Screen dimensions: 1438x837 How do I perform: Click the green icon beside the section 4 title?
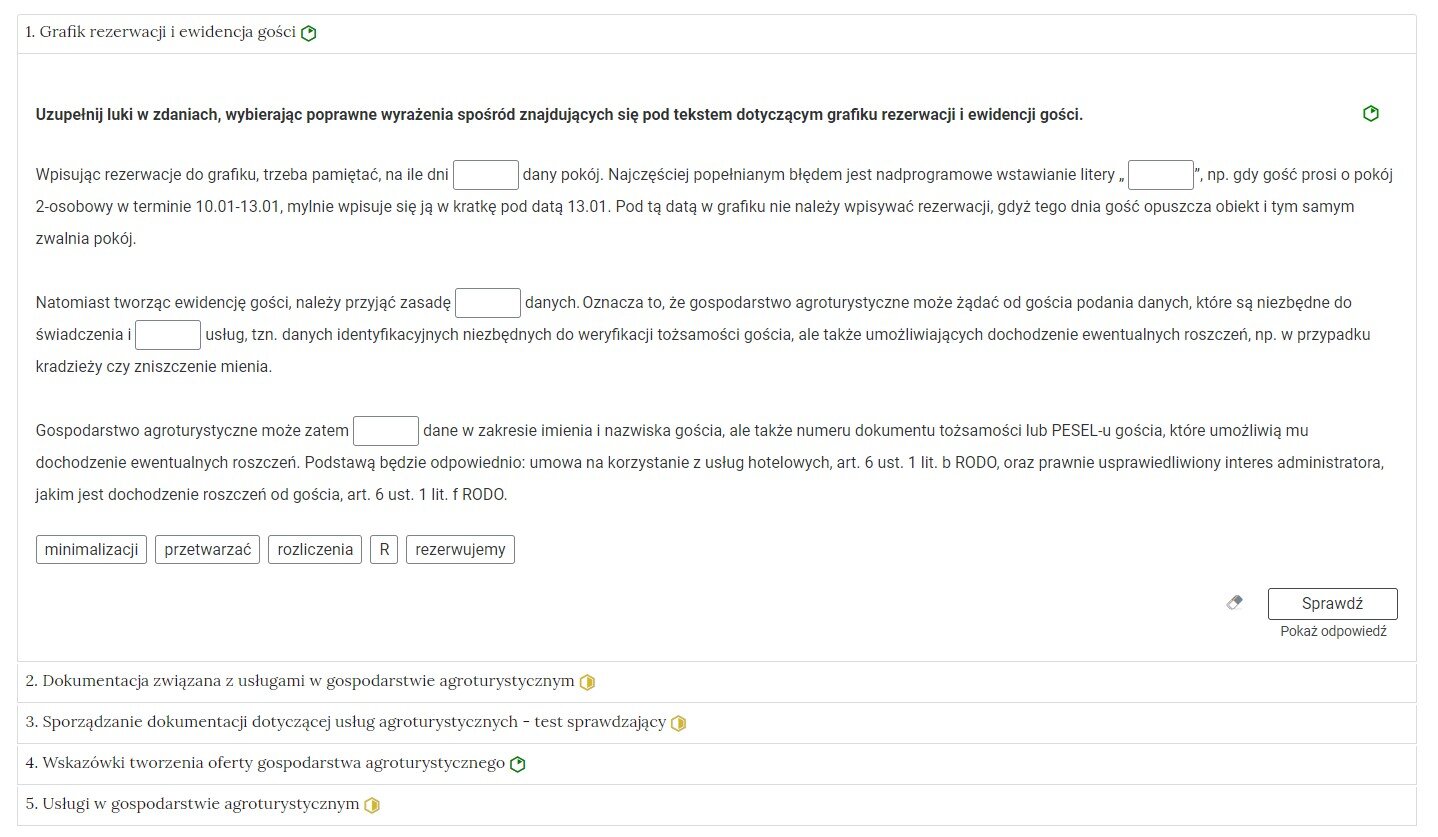coord(518,764)
